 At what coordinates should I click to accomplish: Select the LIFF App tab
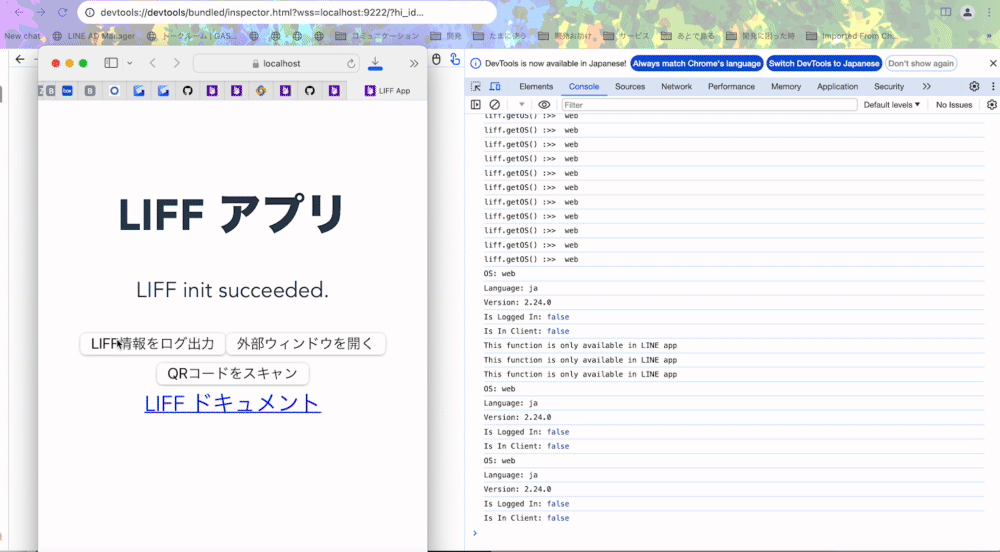pyautogui.click(x=387, y=91)
